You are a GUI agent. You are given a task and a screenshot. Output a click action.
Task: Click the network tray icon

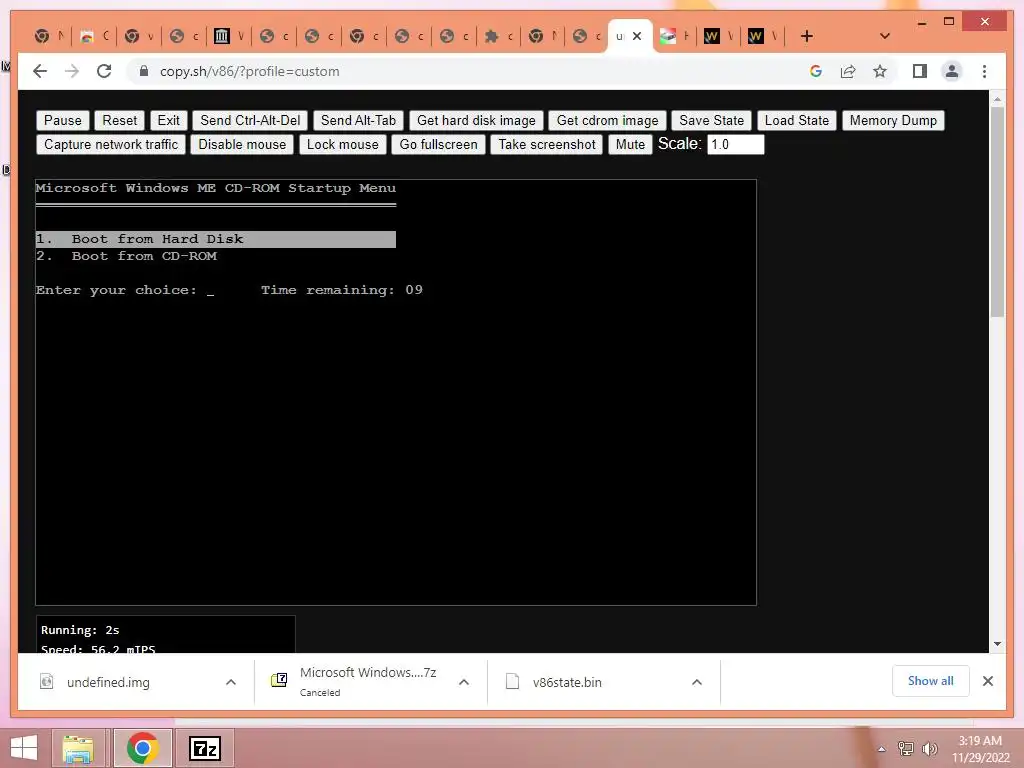(905, 749)
